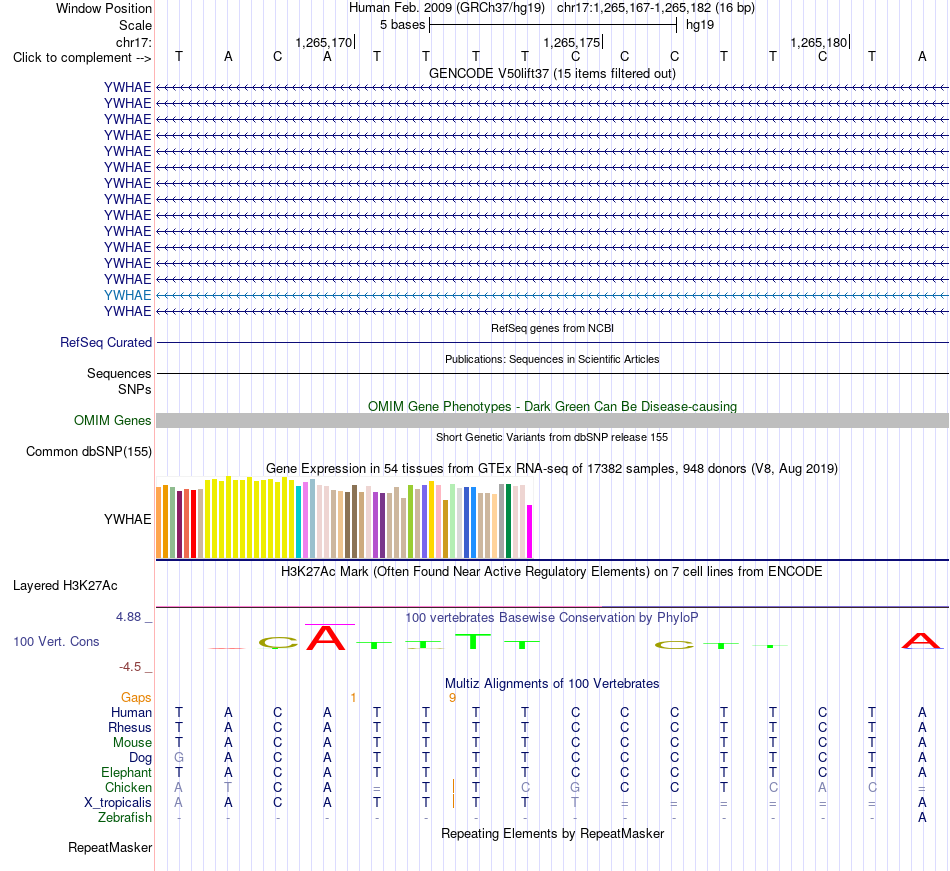Click the G base in the Chicken row
950x871 pixels.
575,787
